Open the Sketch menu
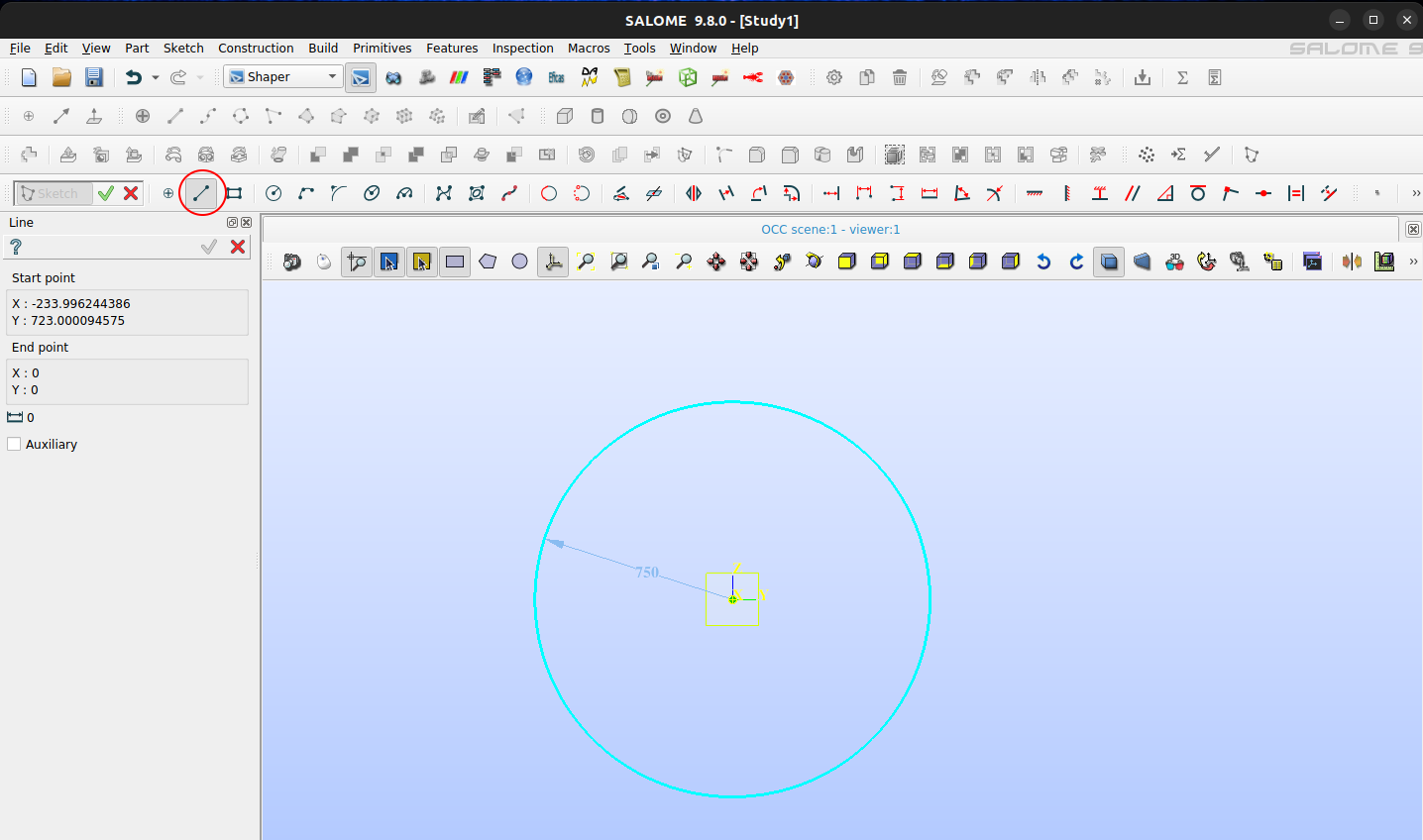Viewport: 1423px width, 840px height. (183, 48)
